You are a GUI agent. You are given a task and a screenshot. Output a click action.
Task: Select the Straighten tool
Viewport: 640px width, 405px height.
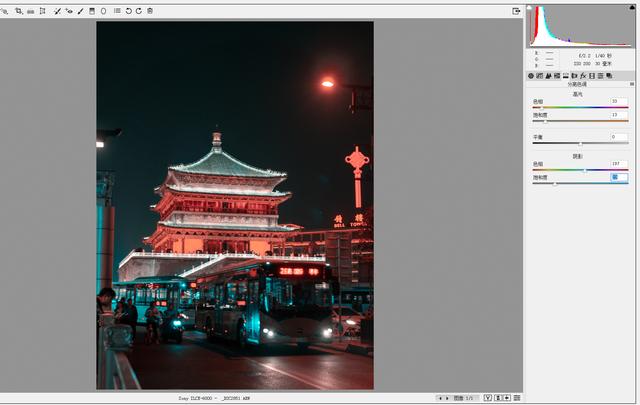tap(31, 11)
